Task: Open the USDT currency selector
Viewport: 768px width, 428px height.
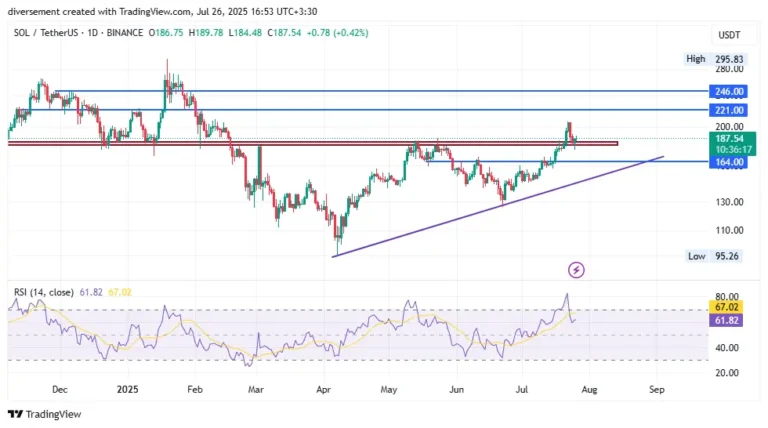Action: (728, 35)
